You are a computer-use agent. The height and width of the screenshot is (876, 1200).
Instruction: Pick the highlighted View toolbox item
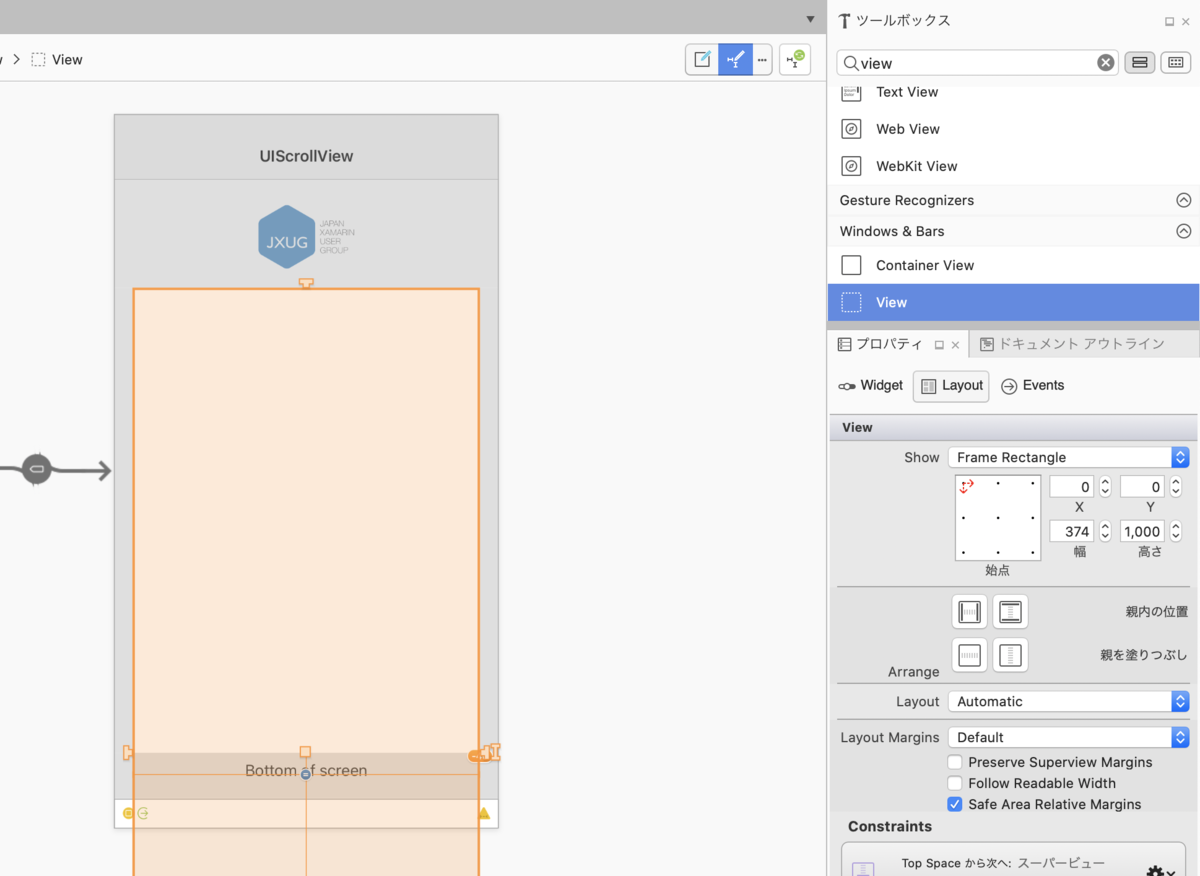1014,302
